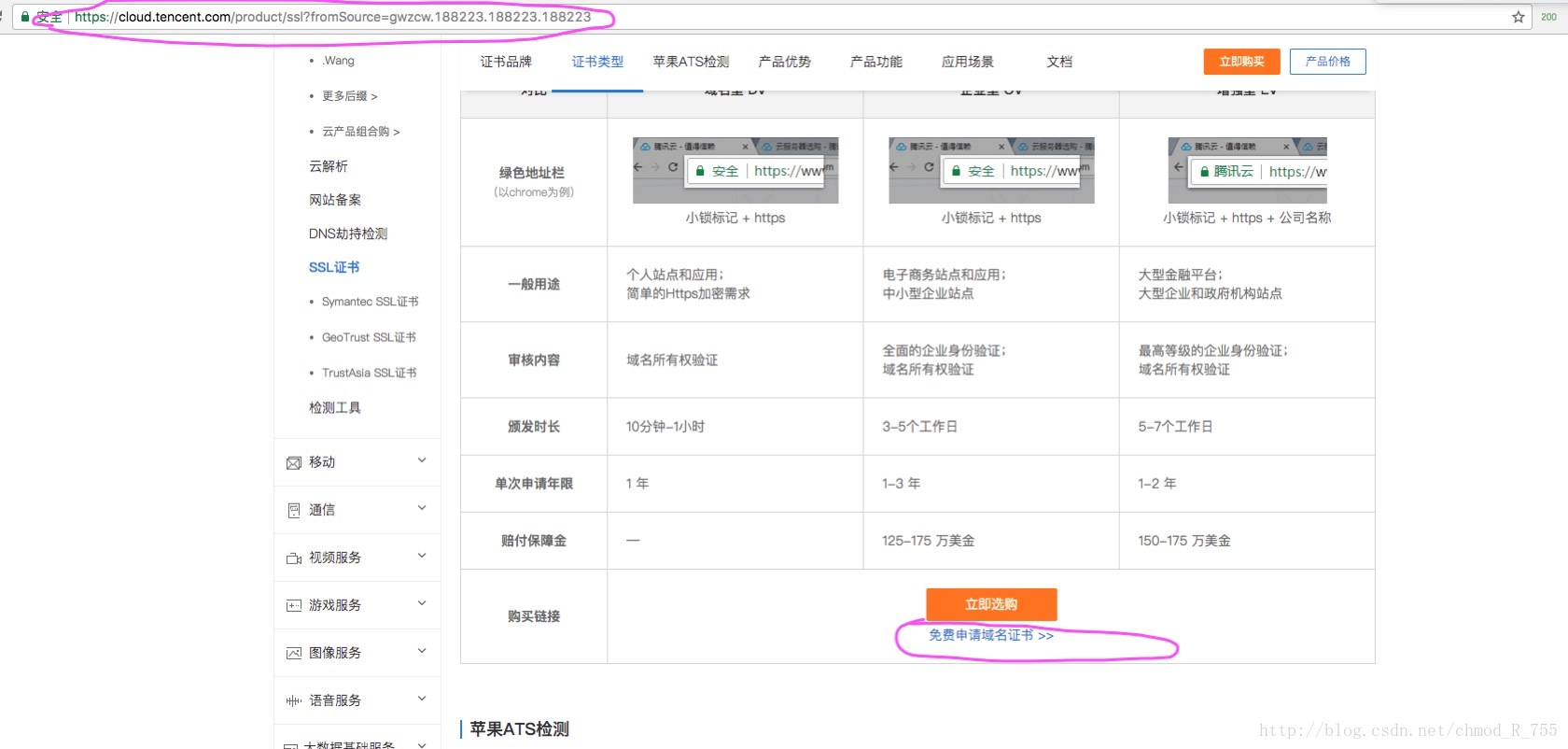Image resolution: width=1568 pixels, height=749 pixels.
Task: Click the 游戏服务 category icon in sidebar
Action: 293,606
